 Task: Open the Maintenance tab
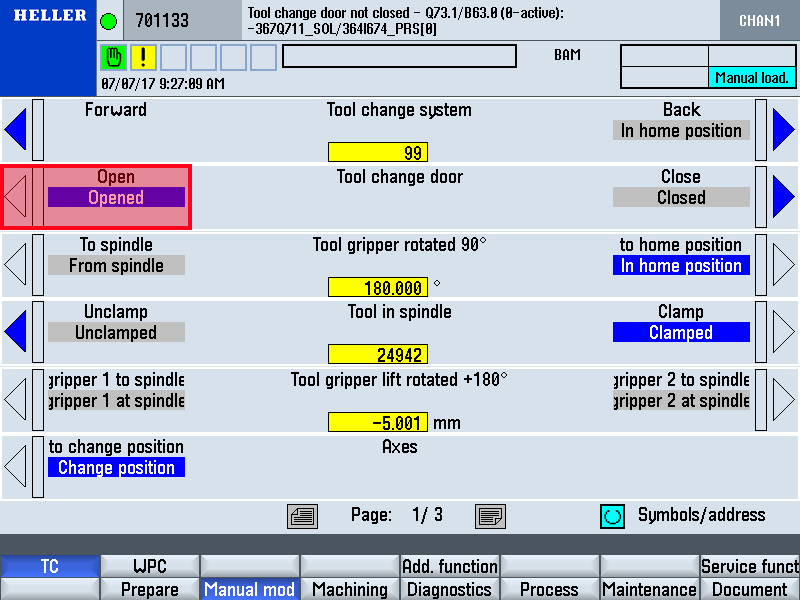point(649,589)
